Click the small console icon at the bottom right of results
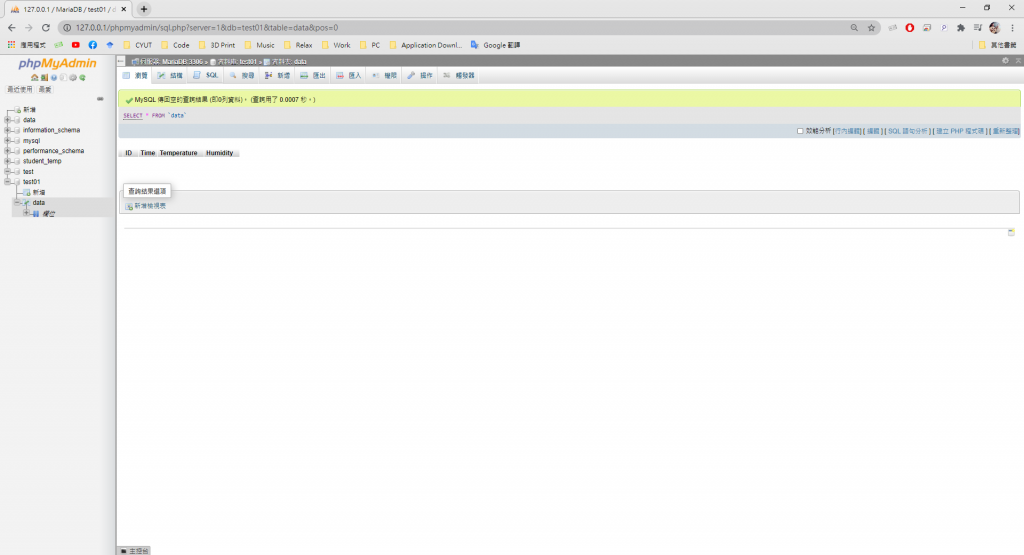 [1011, 232]
